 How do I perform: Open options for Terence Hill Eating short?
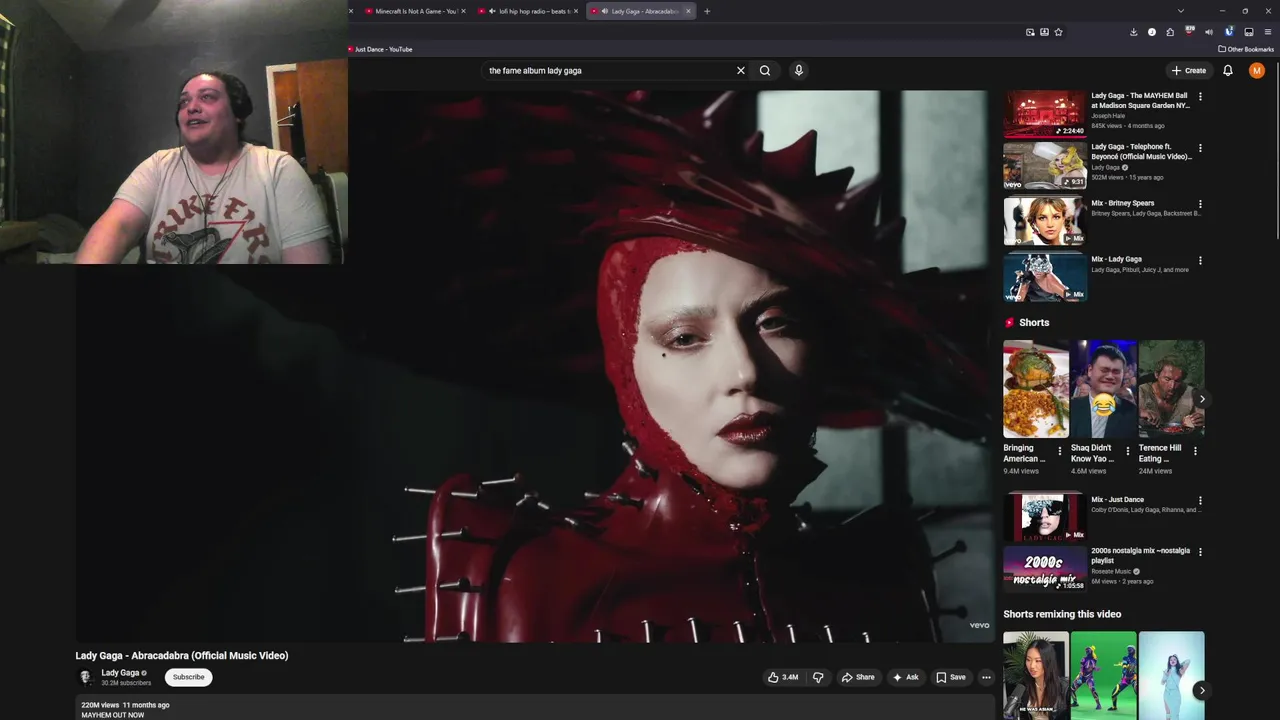(x=1195, y=451)
